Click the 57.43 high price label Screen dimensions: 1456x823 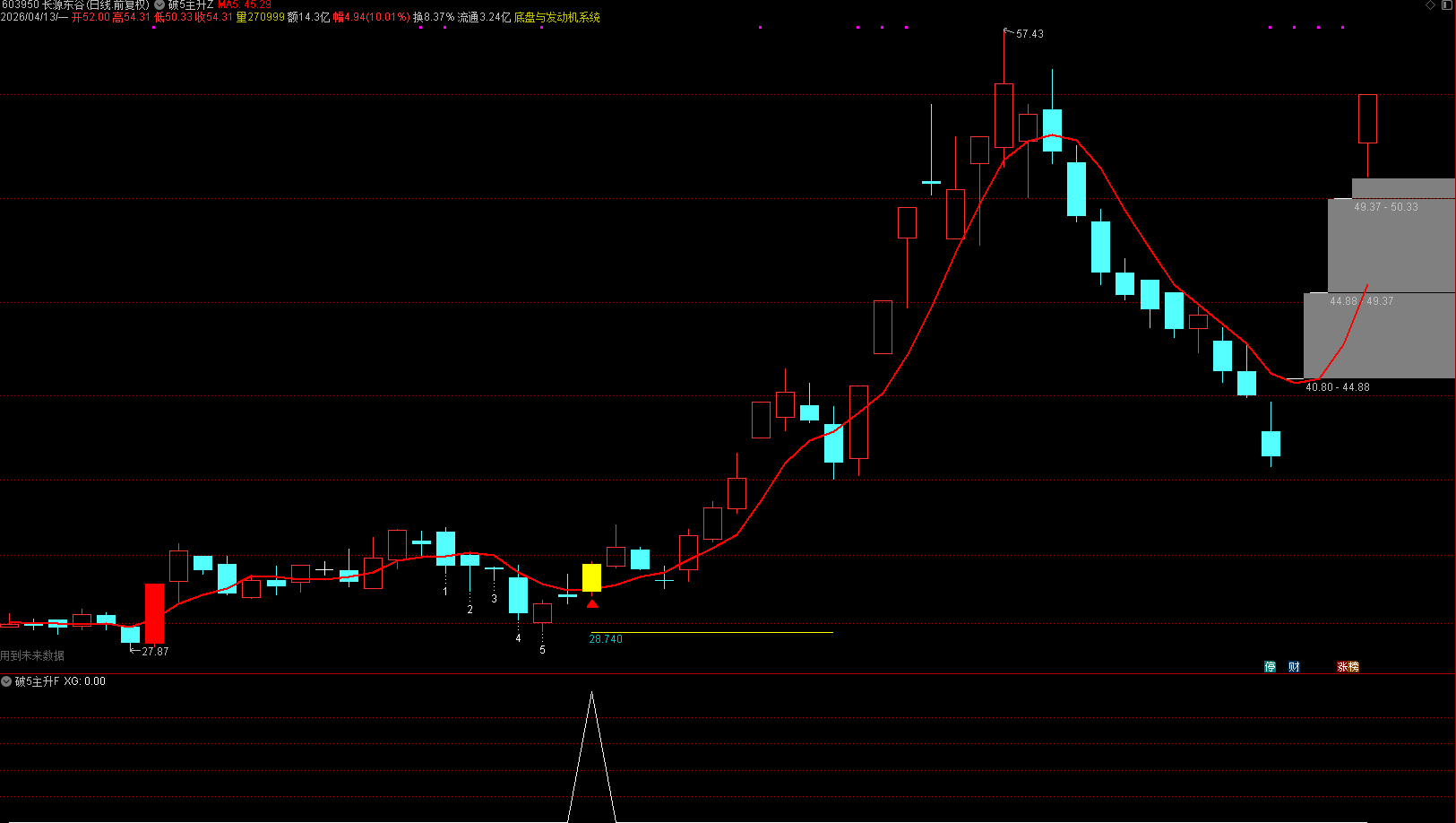[1030, 34]
